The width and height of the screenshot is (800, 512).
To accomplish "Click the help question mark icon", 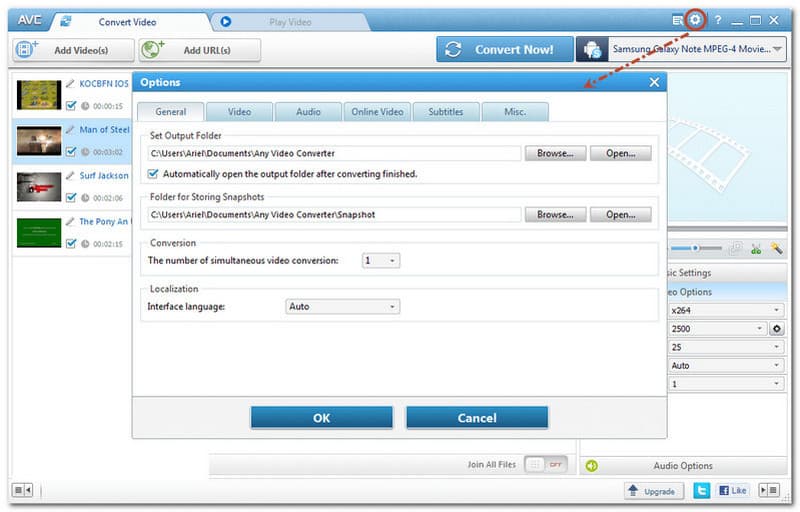I will (x=718, y=20).
